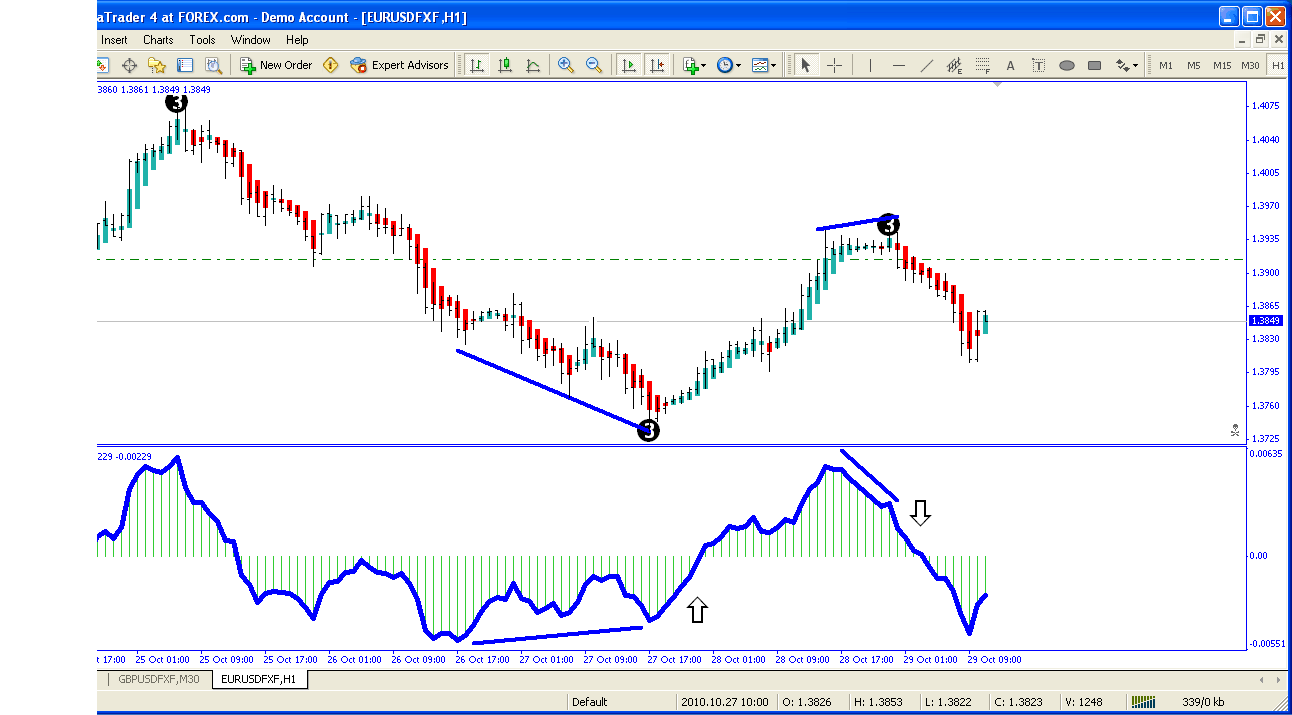The image size is (1292, 715).
Task: Pick the Fibonacci Retracement tool
Action: (x=981, y=64)
